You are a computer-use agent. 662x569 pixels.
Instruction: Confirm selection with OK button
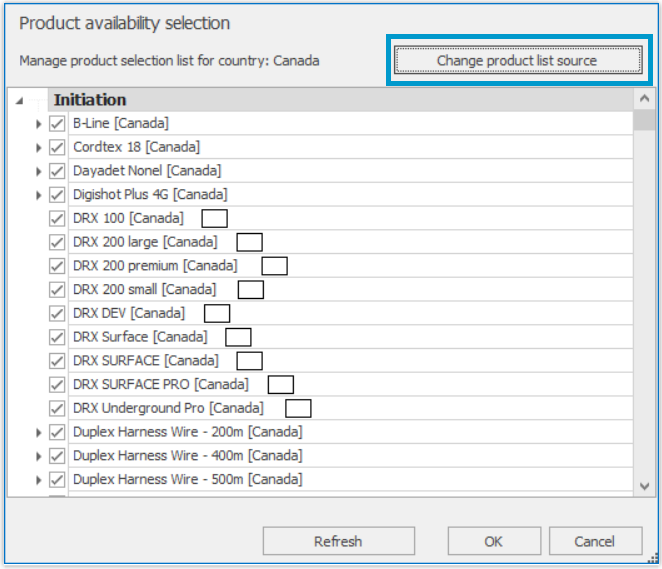[494, 541]
